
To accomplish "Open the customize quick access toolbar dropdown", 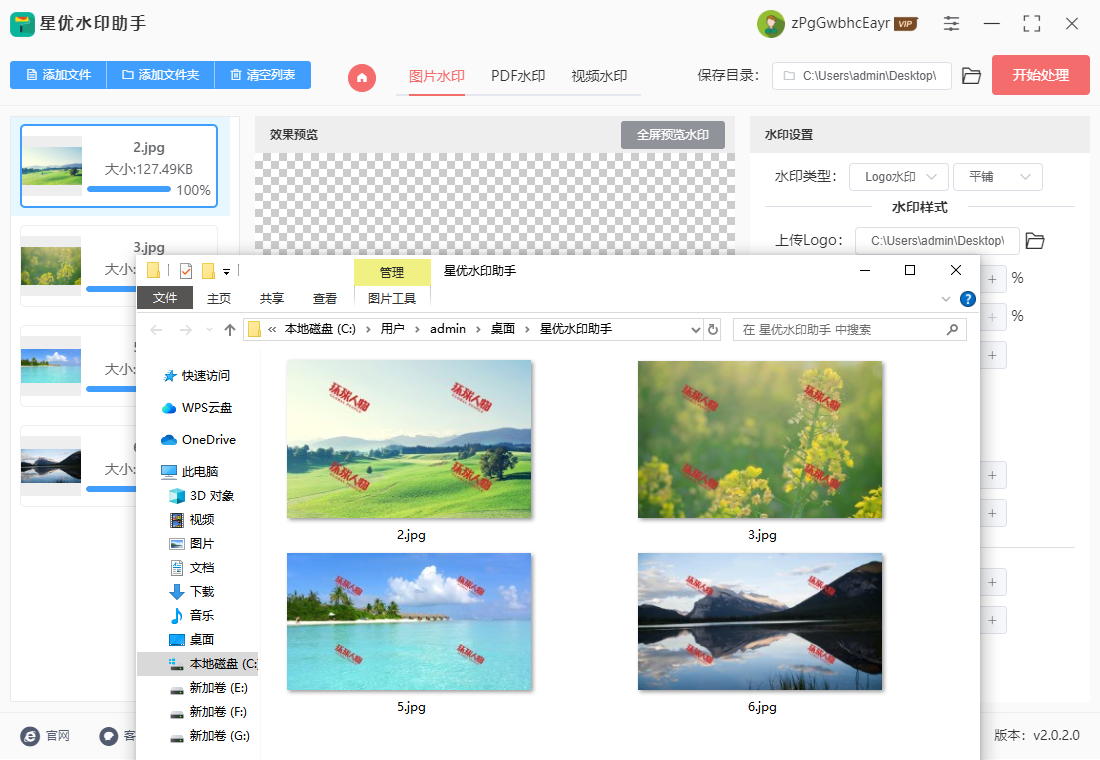I will 227,271.
